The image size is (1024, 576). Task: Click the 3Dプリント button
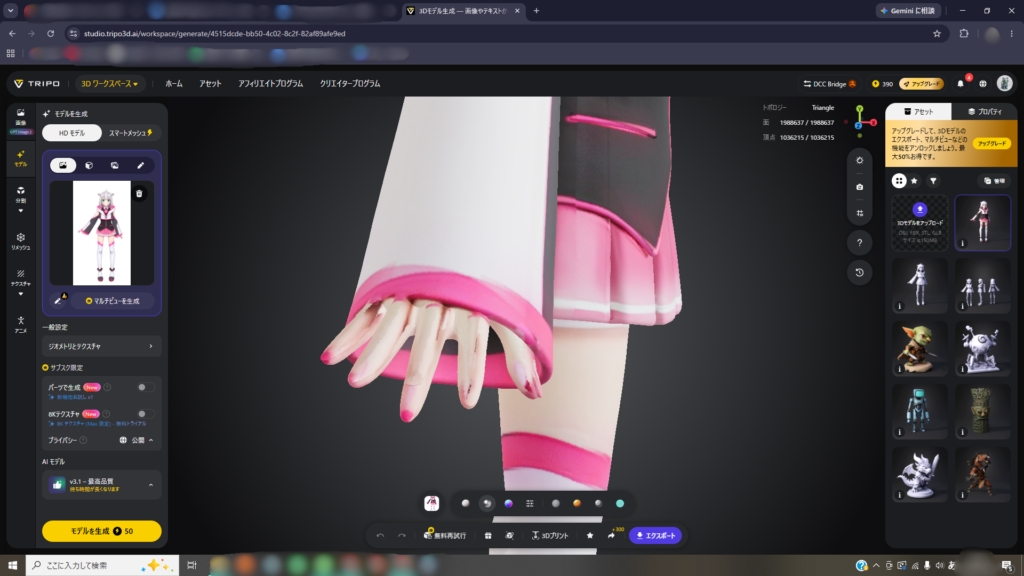pos(549,536)
